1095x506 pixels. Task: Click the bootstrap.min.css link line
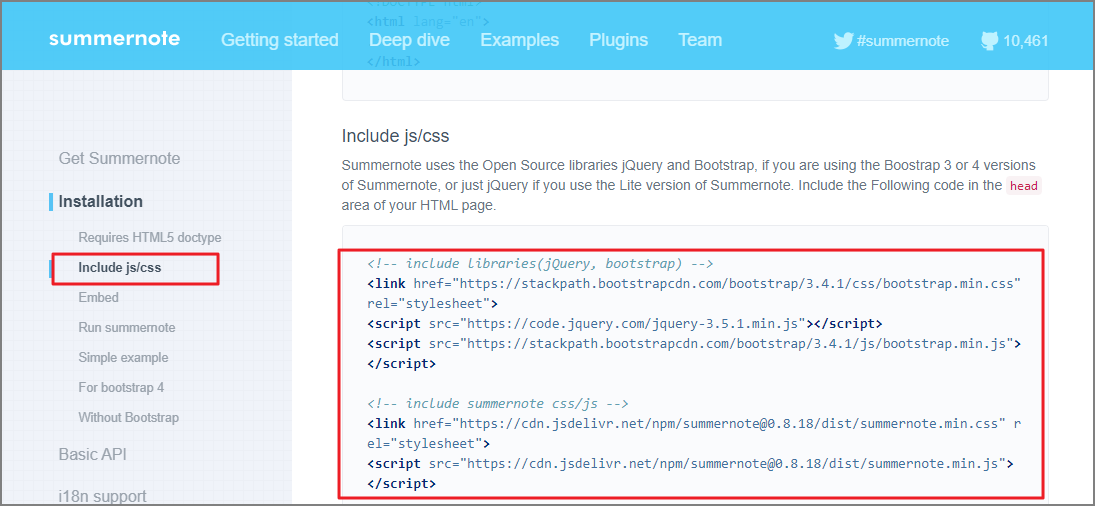(x=694, y=294)
